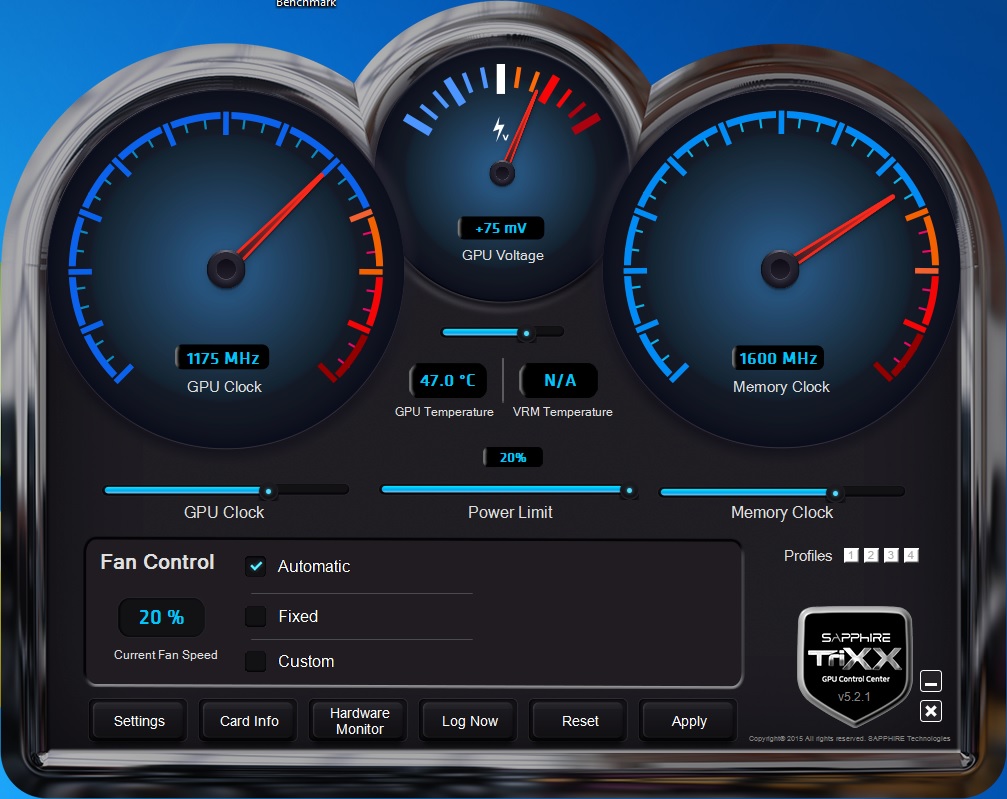Enable the Custom fan curve checkbox

pos(256,661)
